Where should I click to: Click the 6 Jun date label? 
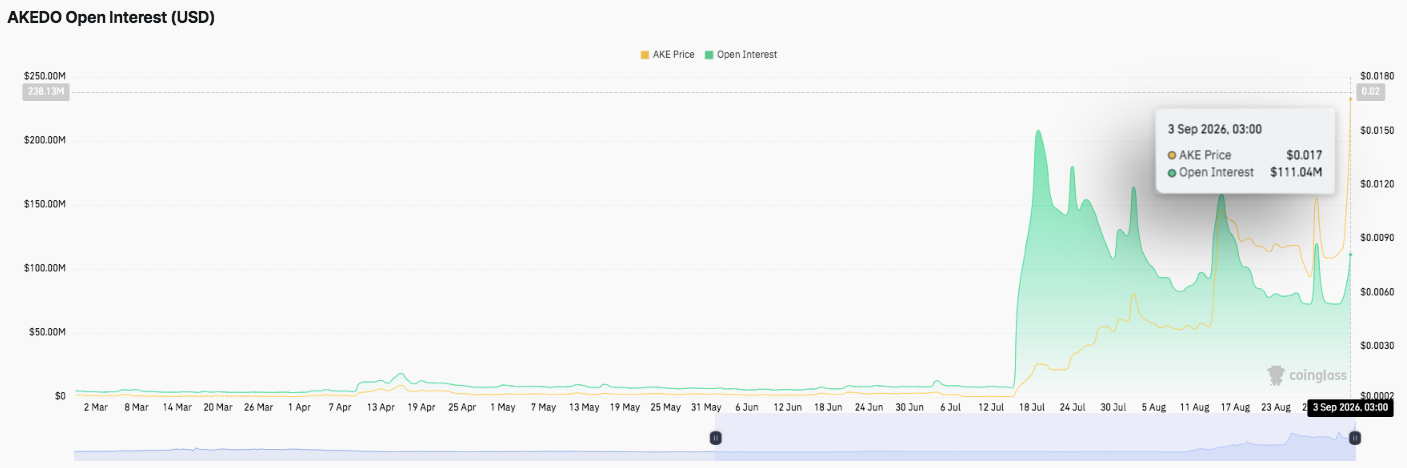746,407
